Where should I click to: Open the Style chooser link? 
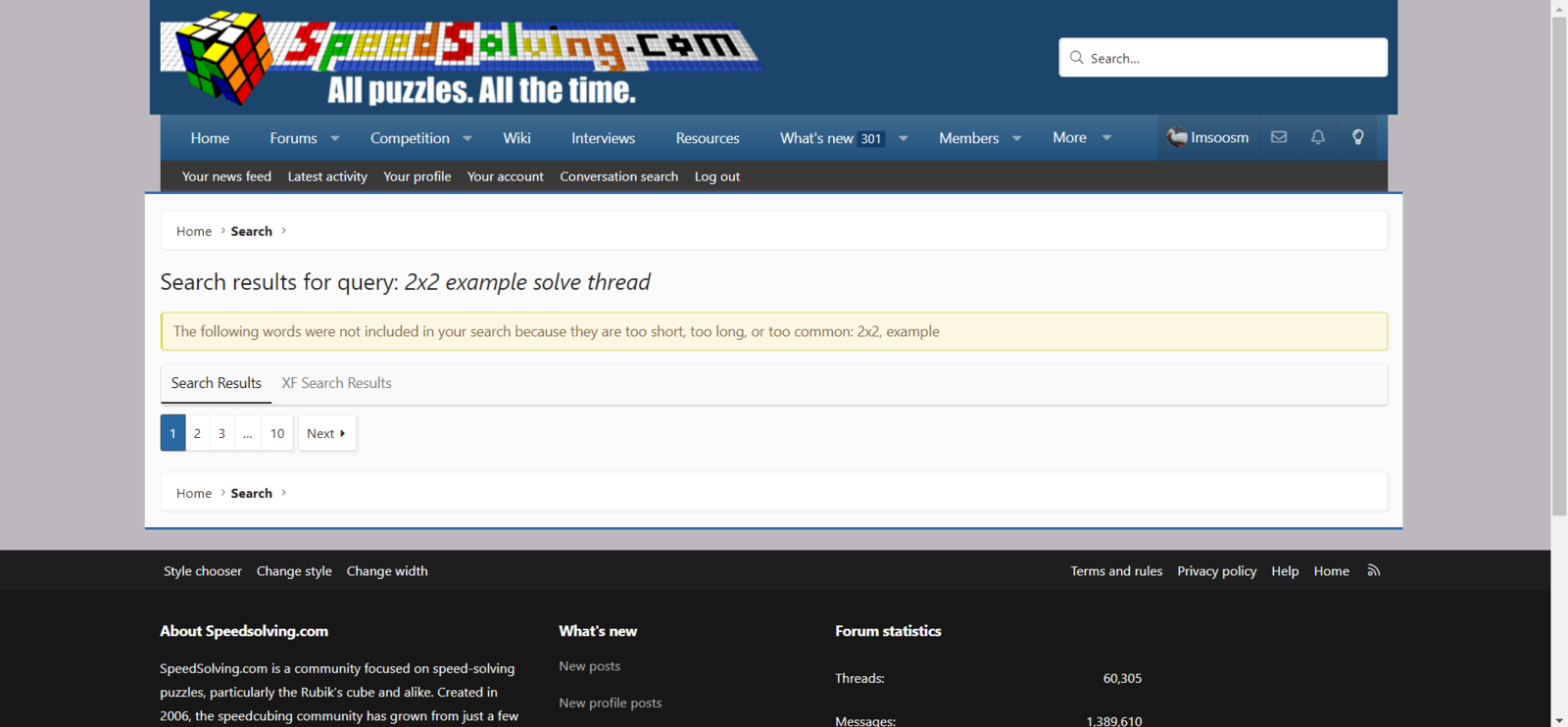(203, 571)
